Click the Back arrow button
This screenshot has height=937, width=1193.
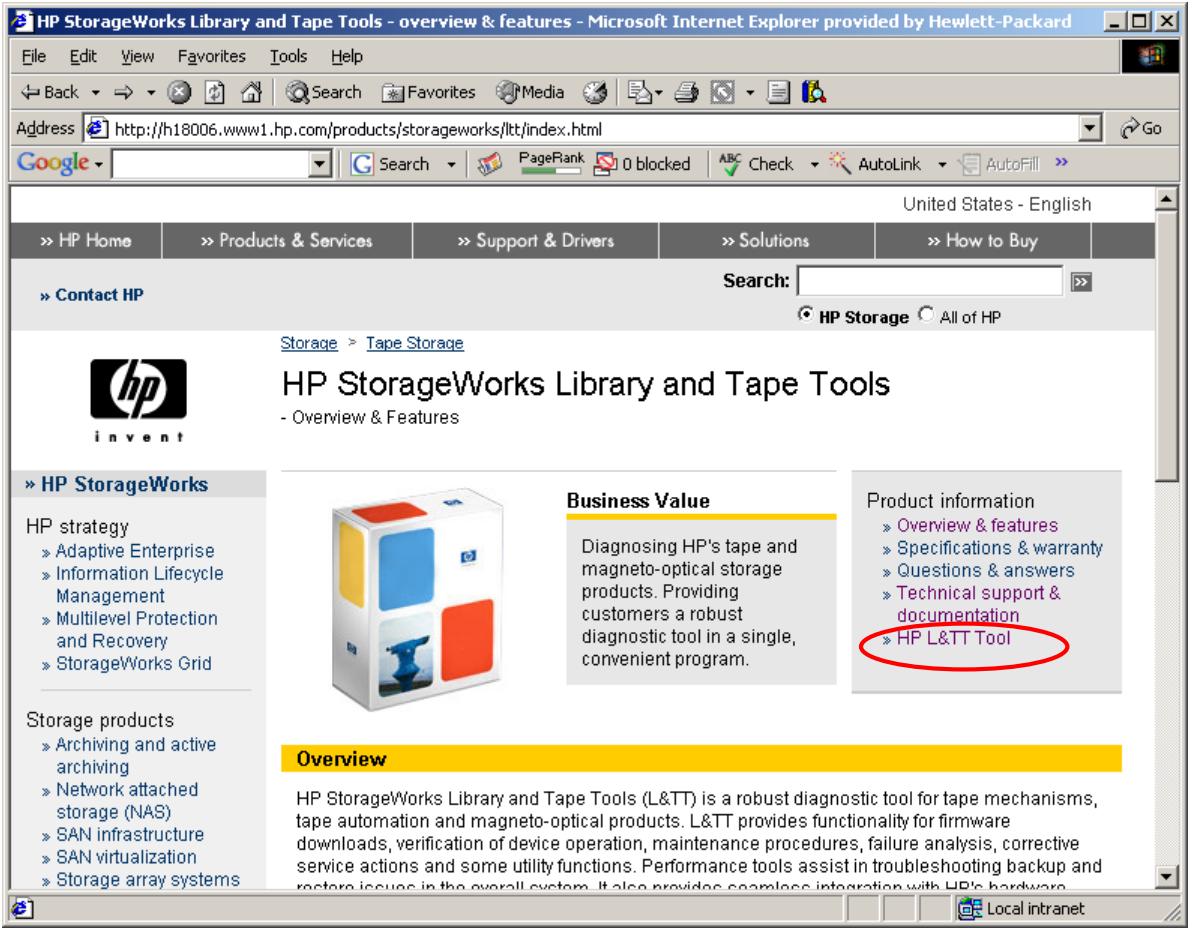pyautogui.click(x=49, y=93)
